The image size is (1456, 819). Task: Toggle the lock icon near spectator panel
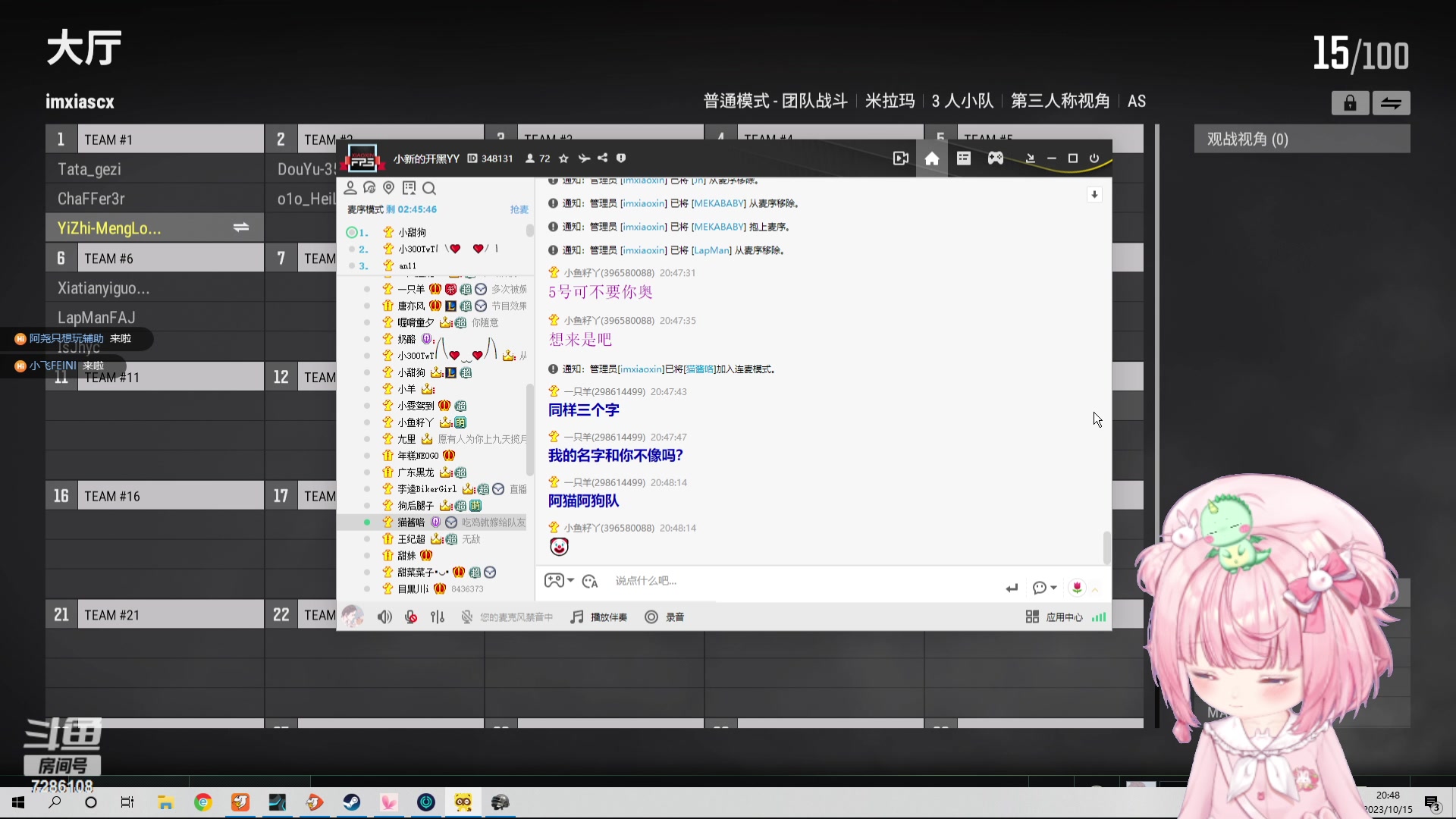tap(1350, 102)
